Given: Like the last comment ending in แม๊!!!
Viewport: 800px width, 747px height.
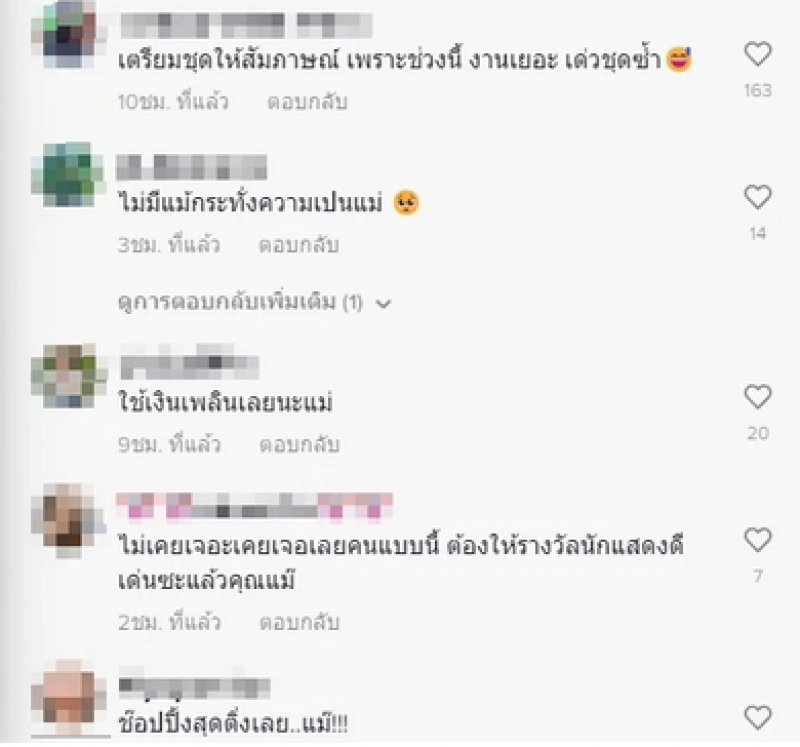Looking at the screenshot, I should 758,717.
